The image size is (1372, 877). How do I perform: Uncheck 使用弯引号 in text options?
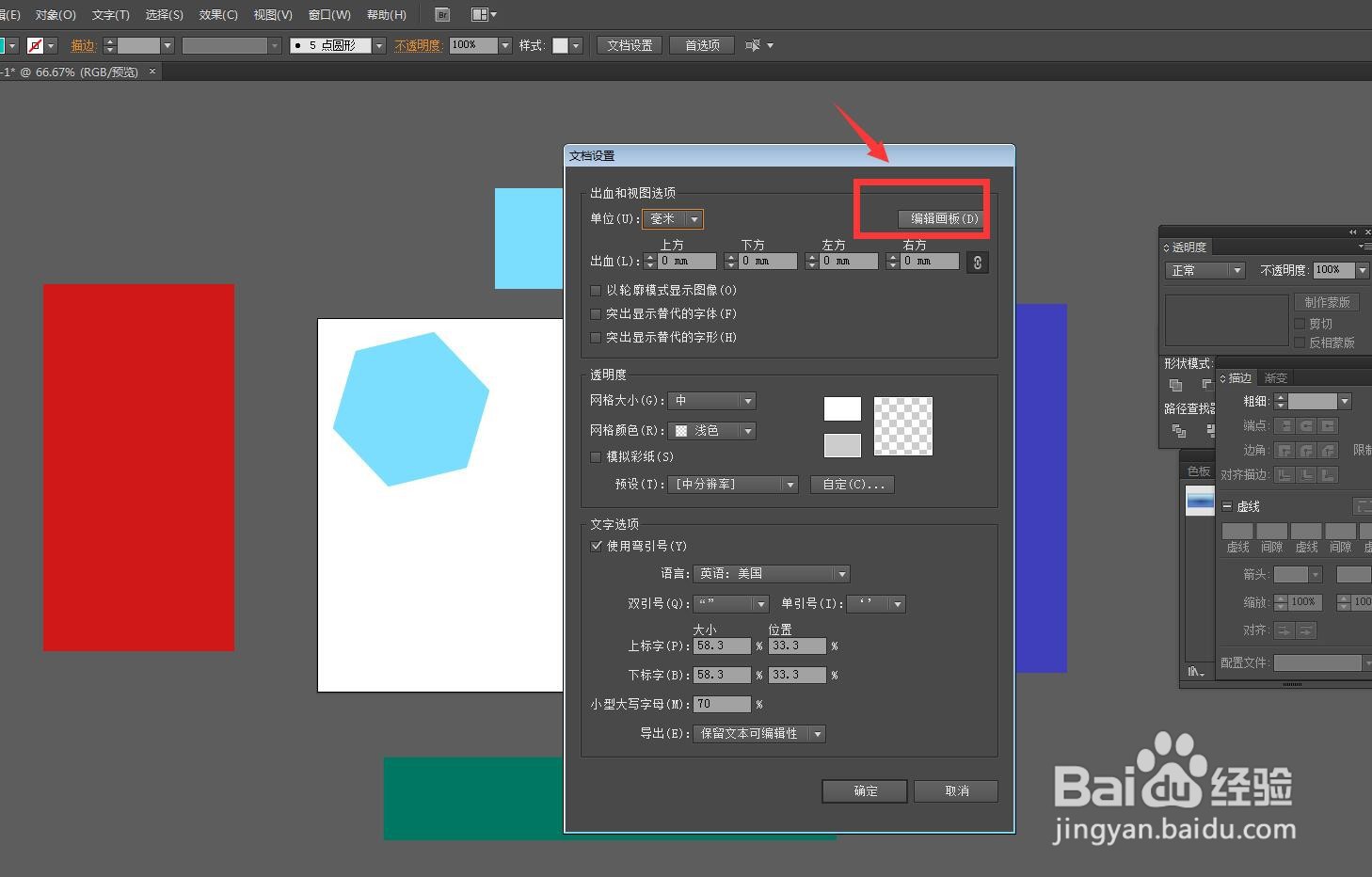point(596,546)
